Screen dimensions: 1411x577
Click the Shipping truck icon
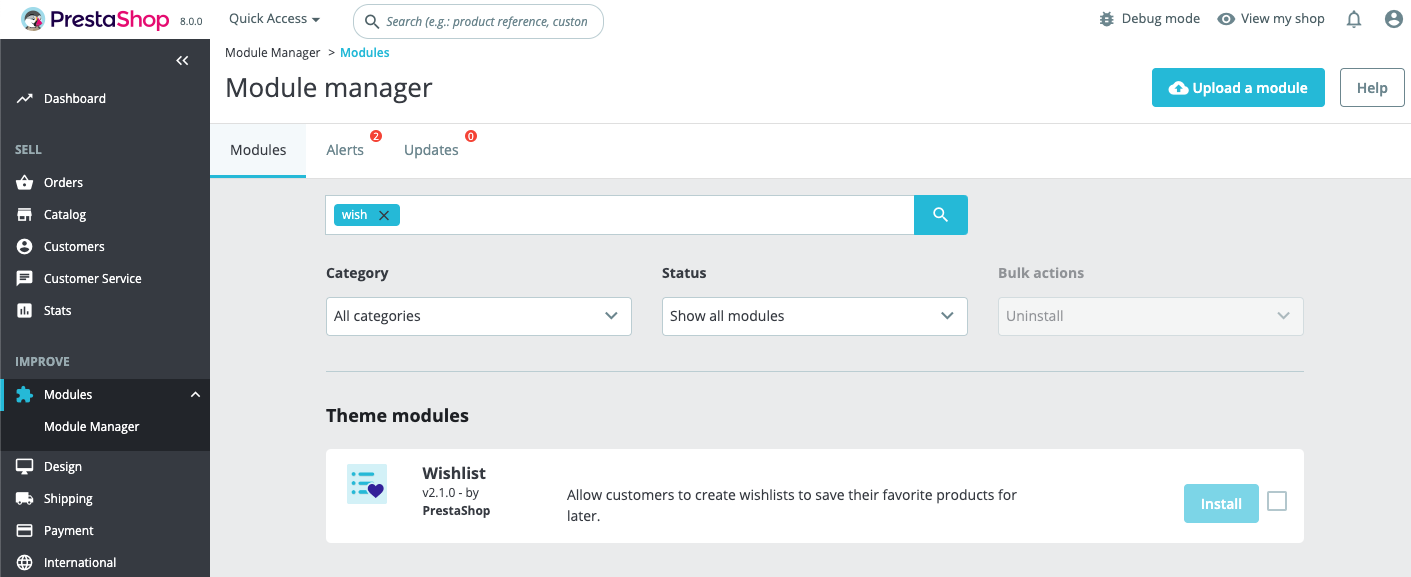(25, 498)
